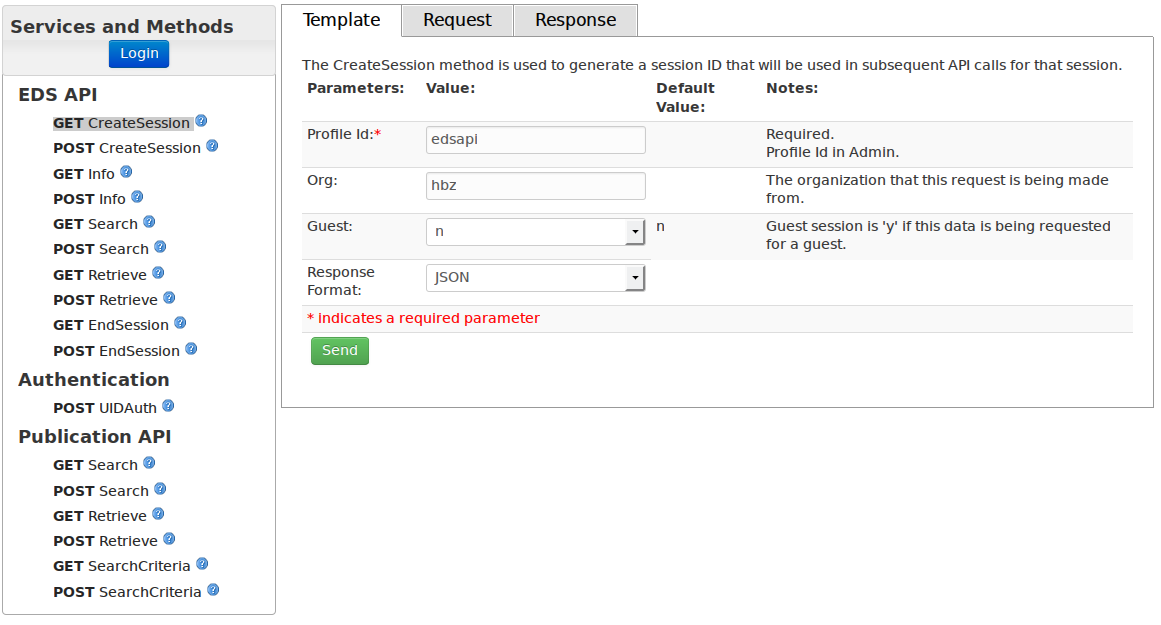Switch to the Request tab
Viewport: 1161px width, 625px height.
point(457,20)
